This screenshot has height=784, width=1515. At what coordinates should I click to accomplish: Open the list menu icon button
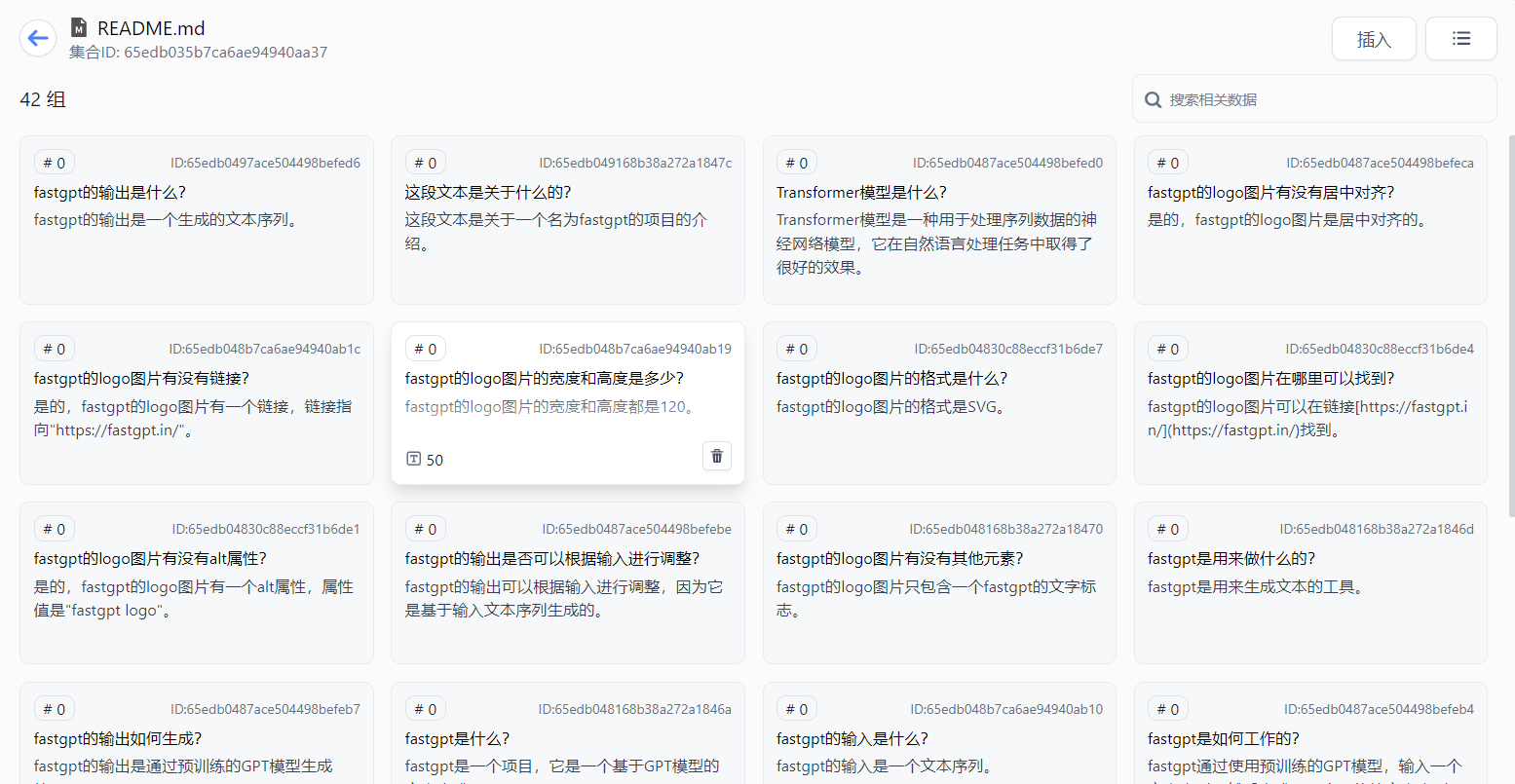pyautogui.click(x=1460, y=39)
